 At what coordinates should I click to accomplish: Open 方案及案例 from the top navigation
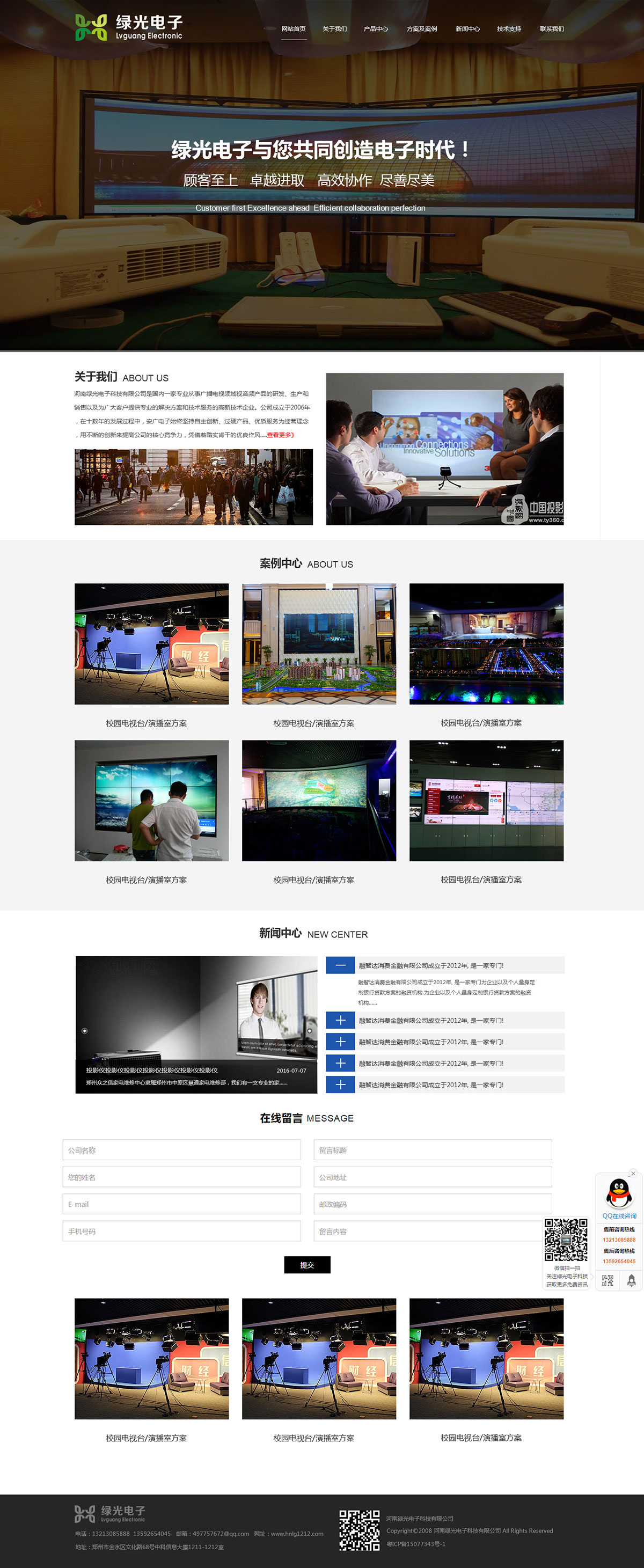click(421, 28)
